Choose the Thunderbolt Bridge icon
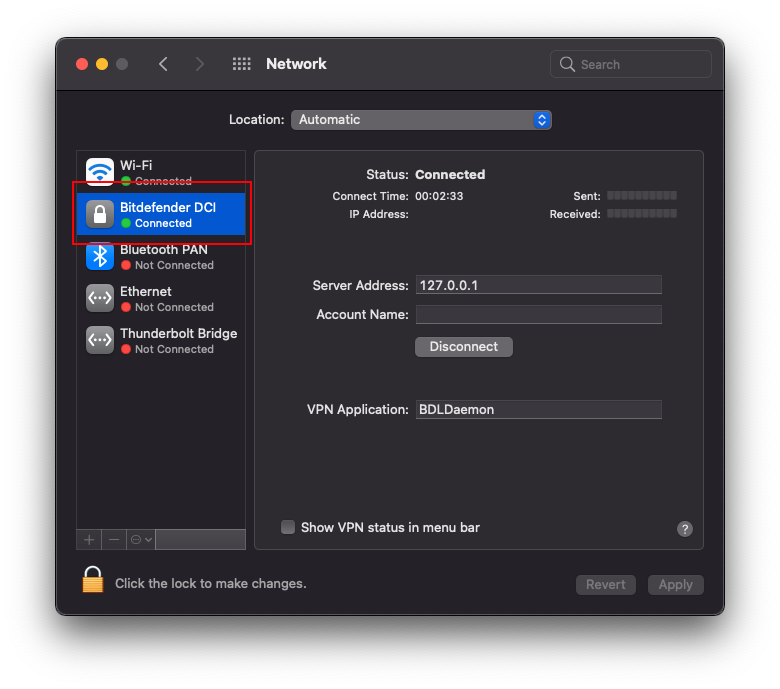Screen dimensions: 780x689 pyautogui.click(x=100, y=340)
